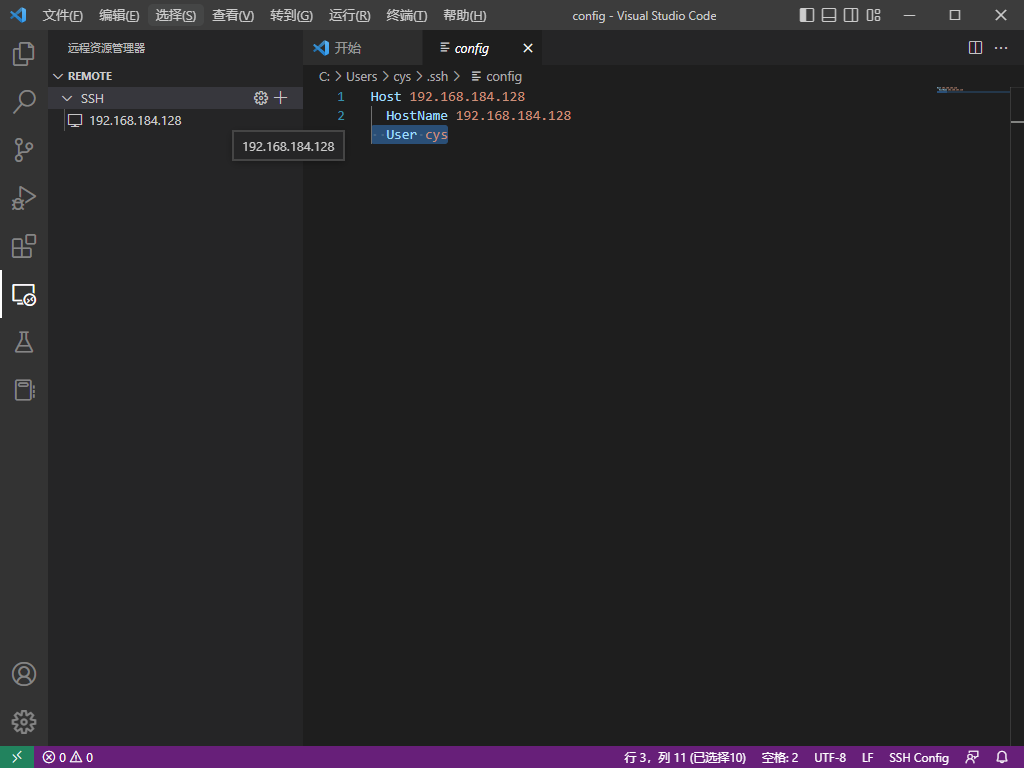1024x768 pixels.
Task: Open the Search view
Action: tap(24, 102)
